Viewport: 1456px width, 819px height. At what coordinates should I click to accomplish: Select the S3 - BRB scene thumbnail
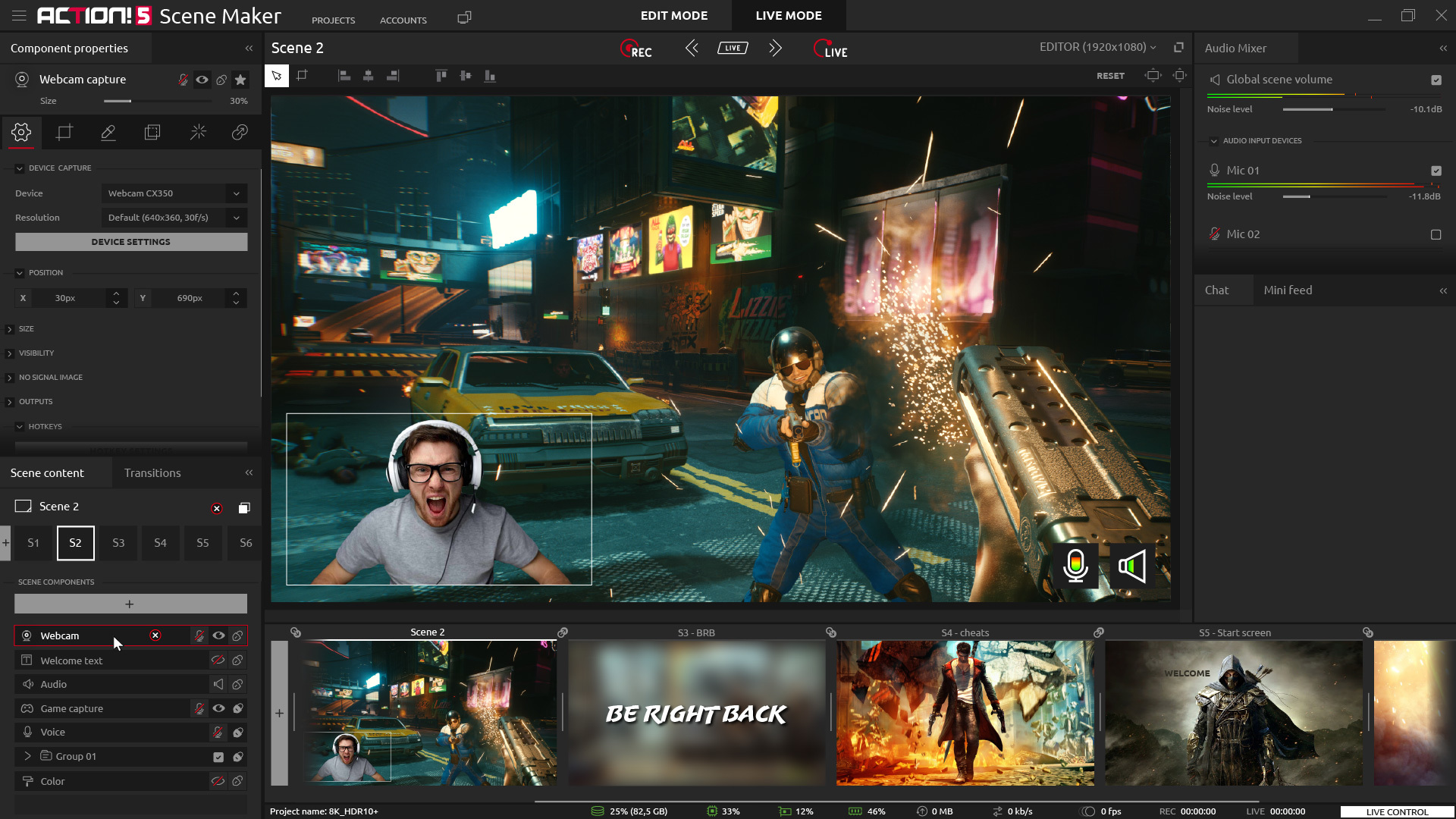(x=696, y=713)
